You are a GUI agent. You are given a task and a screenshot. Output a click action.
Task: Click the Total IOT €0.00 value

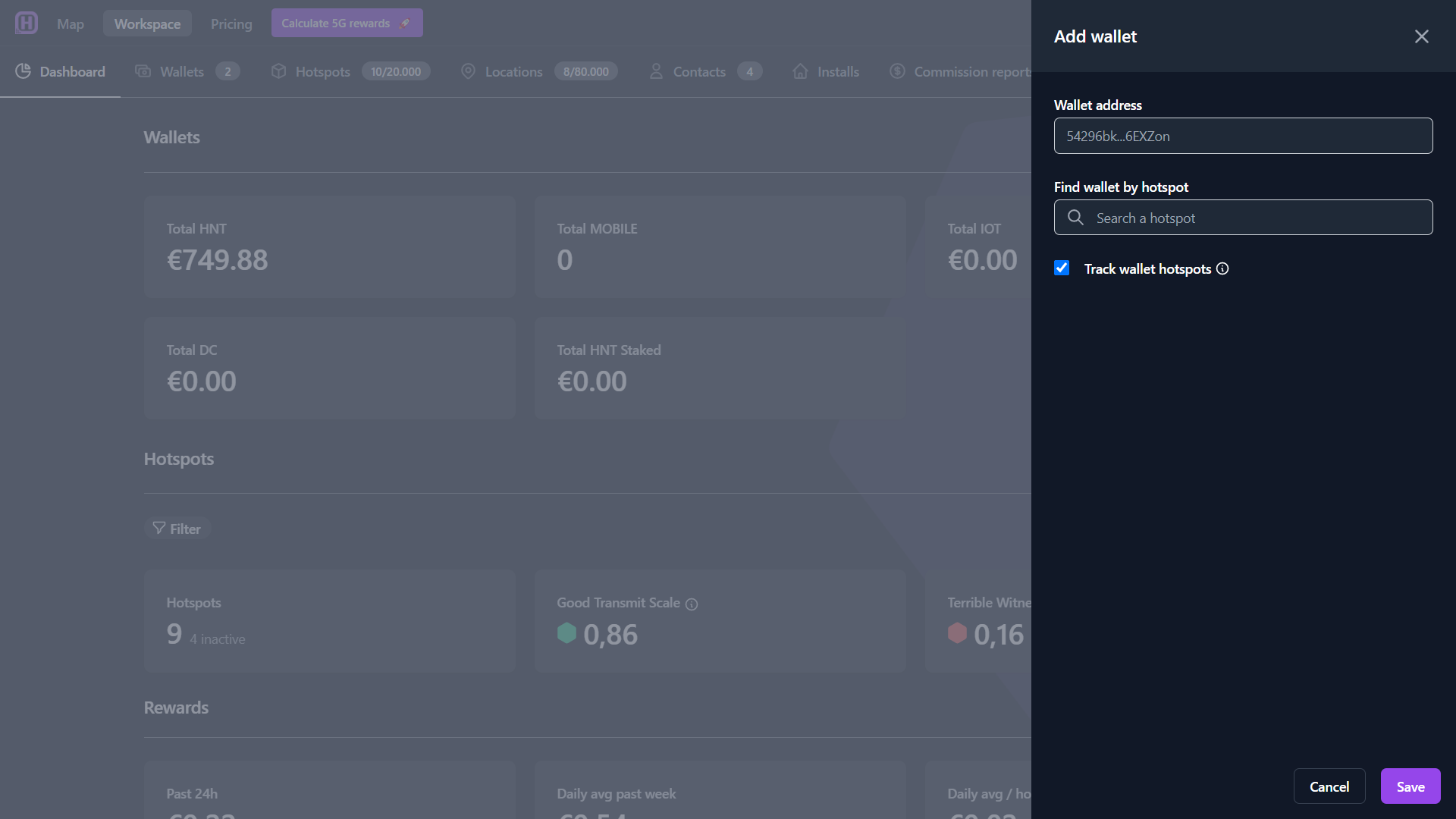(982, 260)
